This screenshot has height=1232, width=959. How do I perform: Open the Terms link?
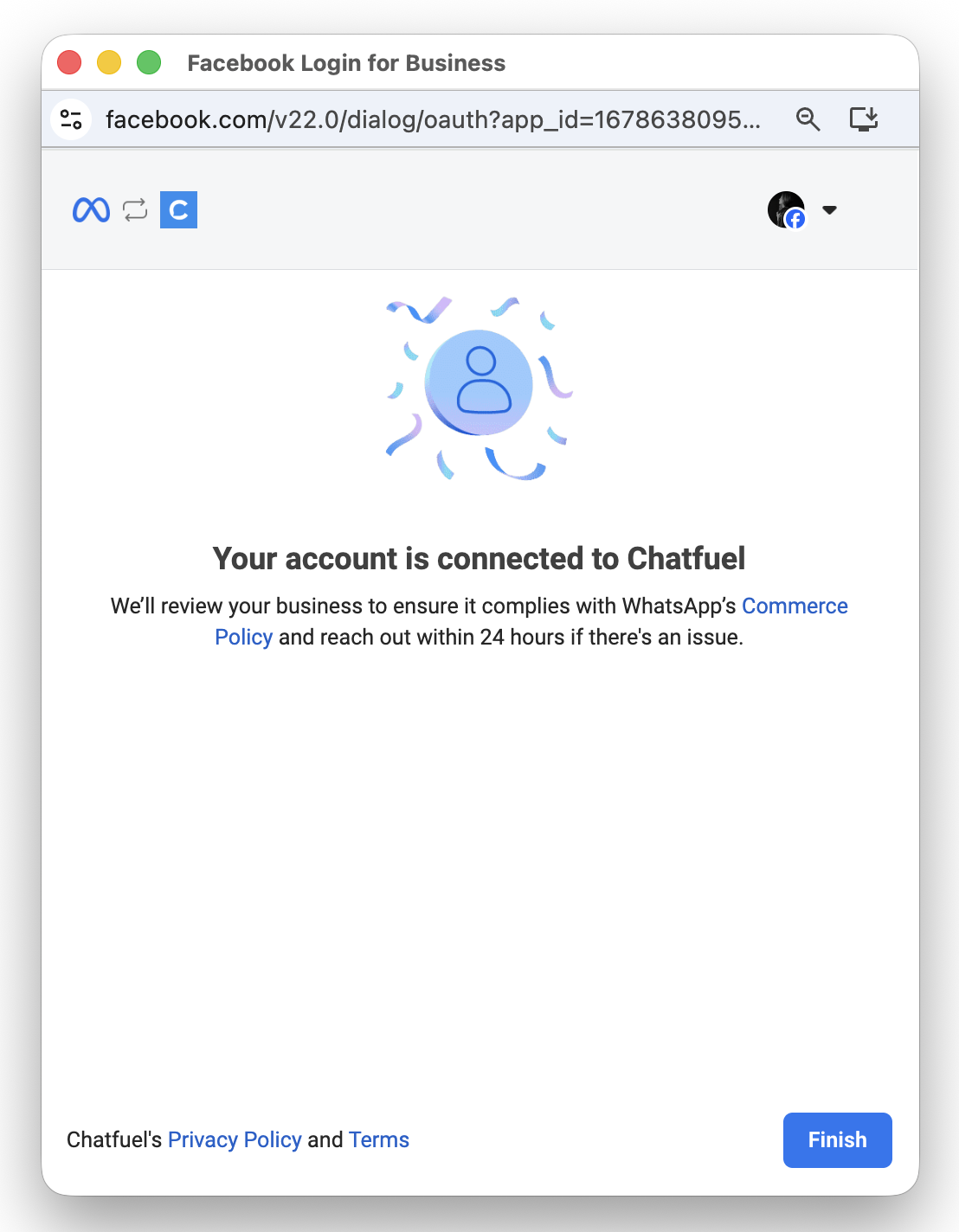coord(379,1140)
